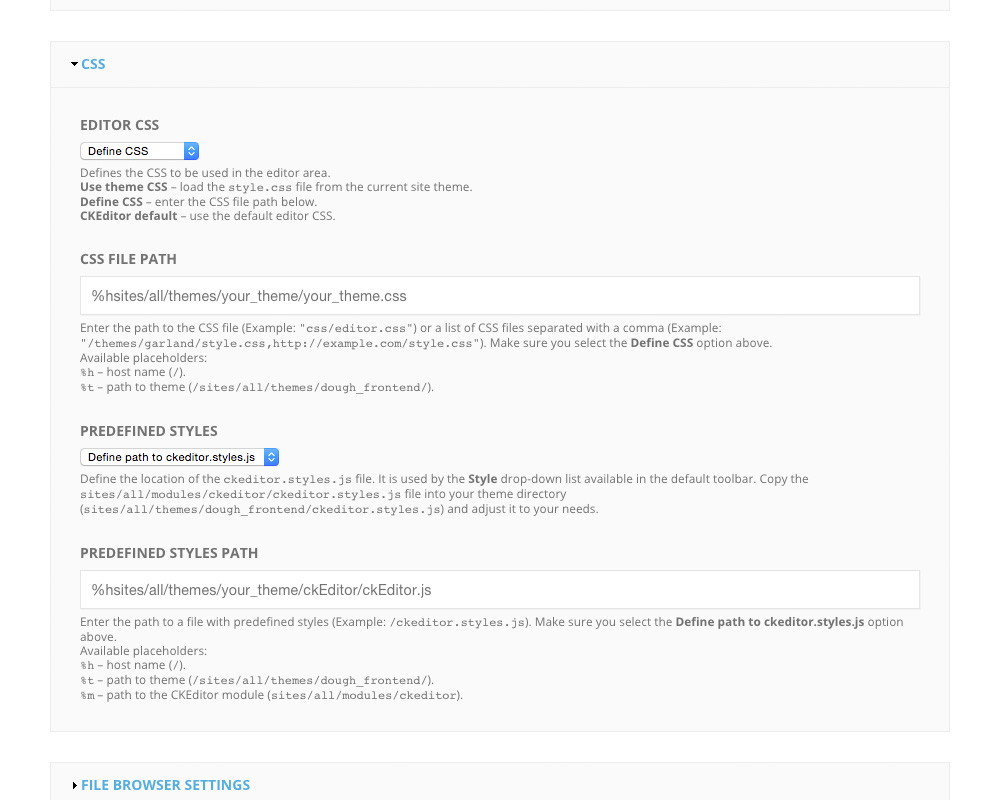
Task: Expand File Browser Settings with its triangle
Action: point(75,786)
